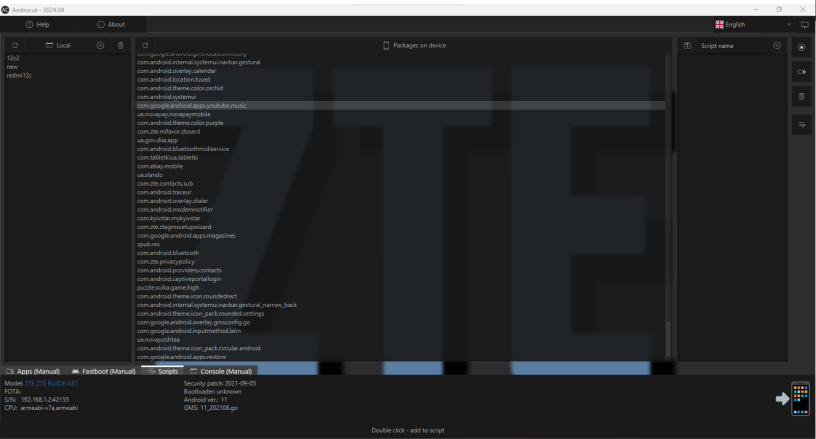Viewport: 816px width, 439px height.
Task: Switch to the Apps (Manual) tab
Action: 34,371
